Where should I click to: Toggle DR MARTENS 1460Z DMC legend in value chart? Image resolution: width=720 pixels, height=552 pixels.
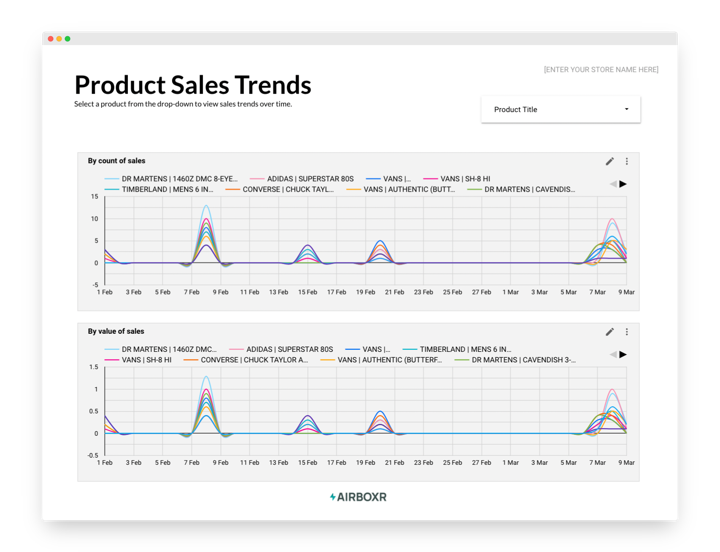161,349
